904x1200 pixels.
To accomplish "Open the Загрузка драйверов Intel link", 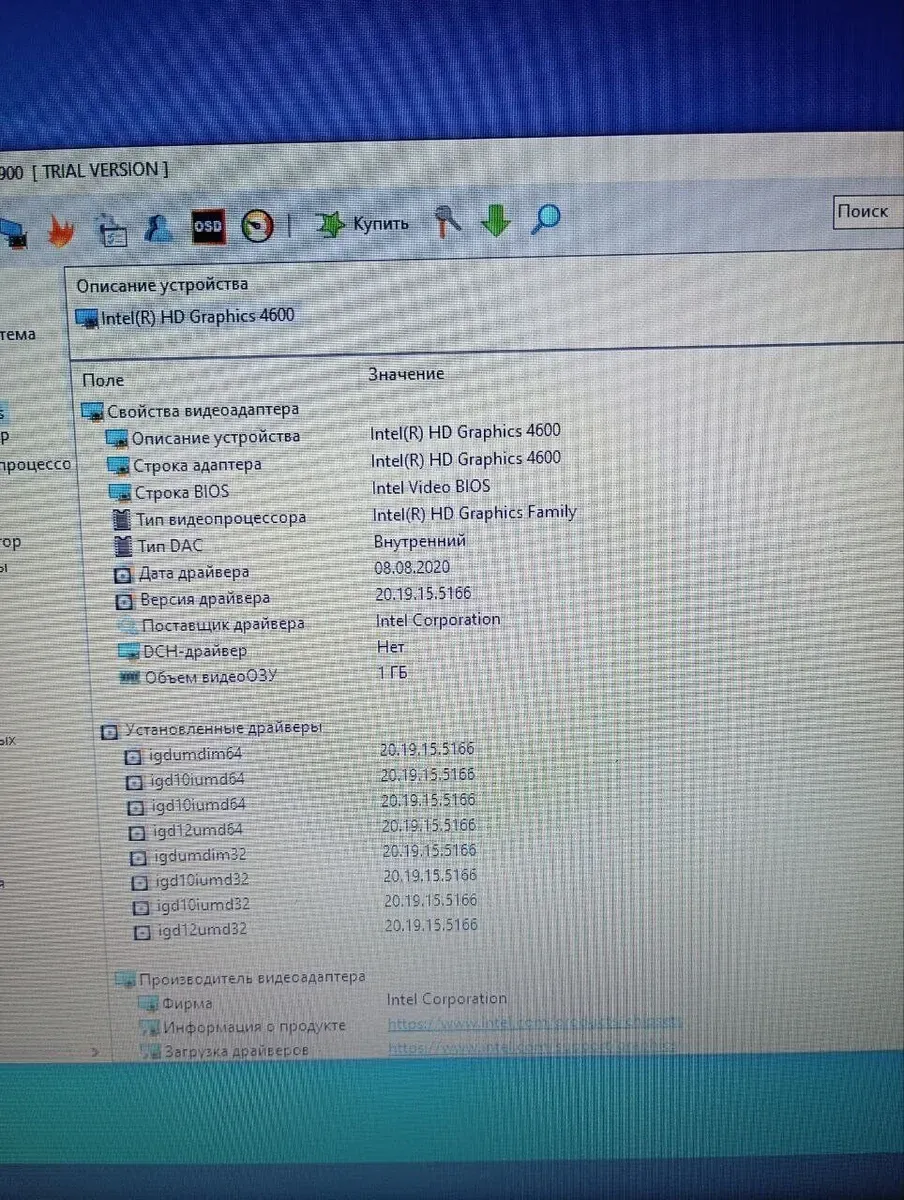I will [x=532, y=1048].
